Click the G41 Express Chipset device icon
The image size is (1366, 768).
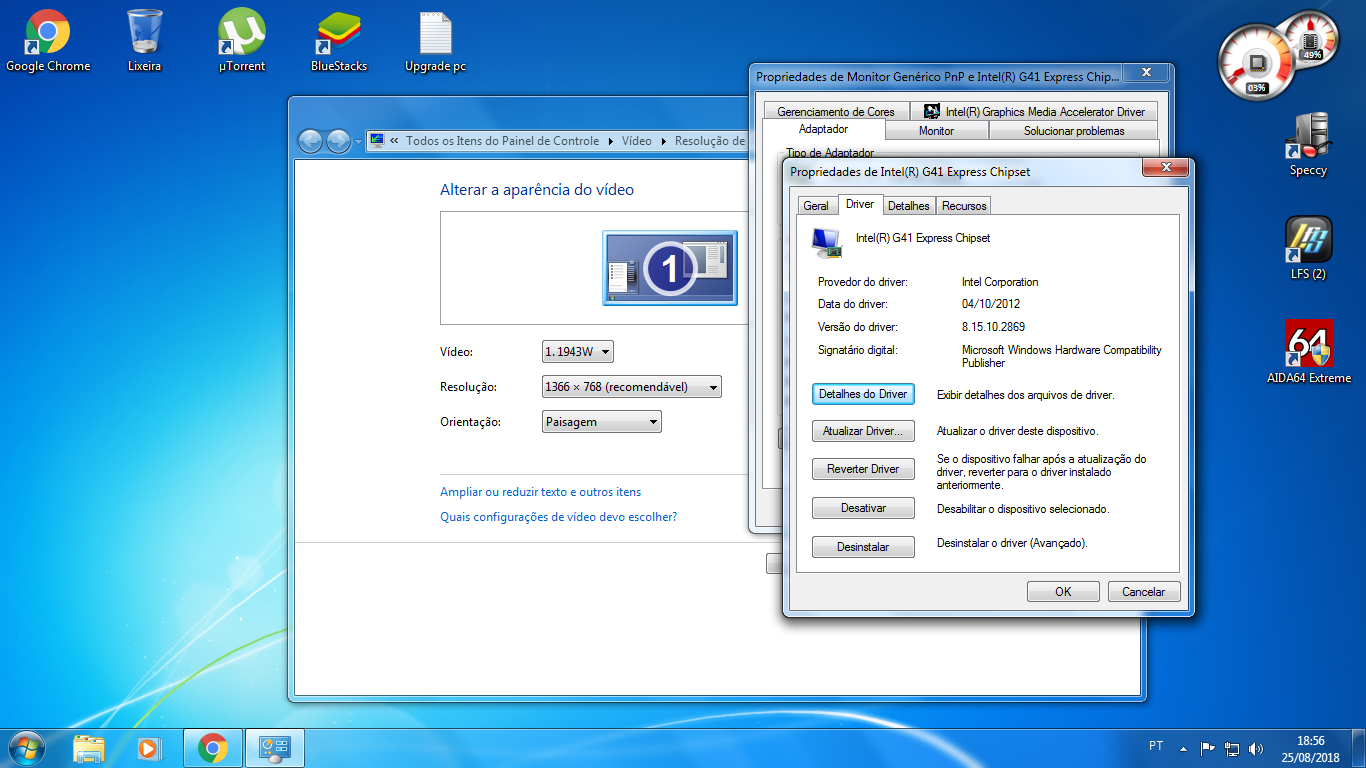coord(826,243)
